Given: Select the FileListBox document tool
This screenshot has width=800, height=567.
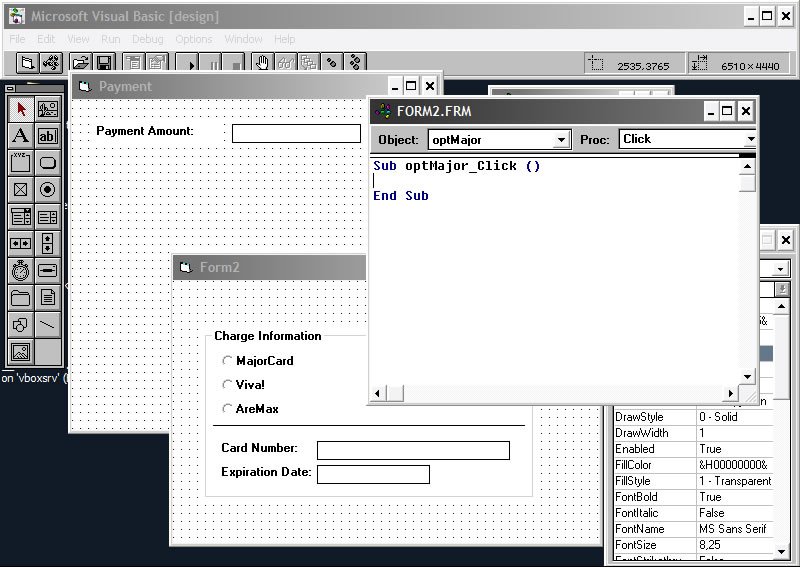Looking at the screenshot, I should [48, 298].
